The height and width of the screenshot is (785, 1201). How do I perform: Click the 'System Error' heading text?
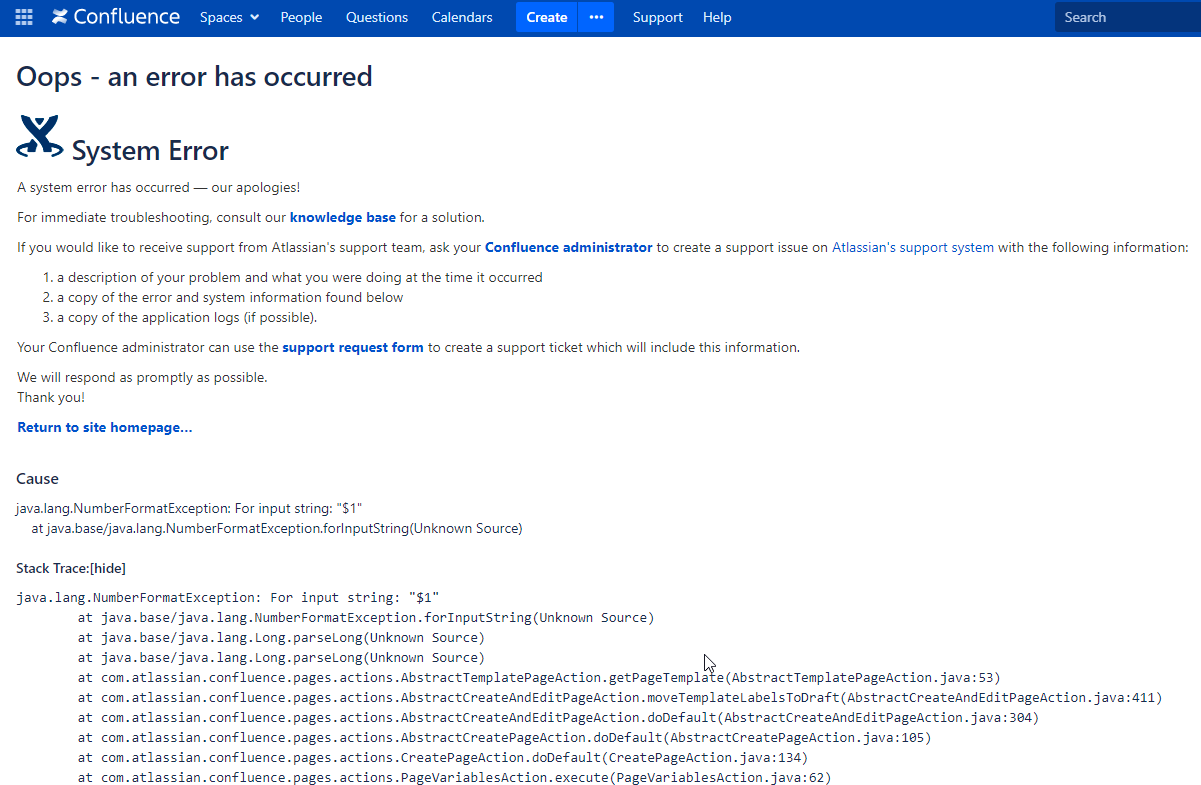(x=150, y=151)
